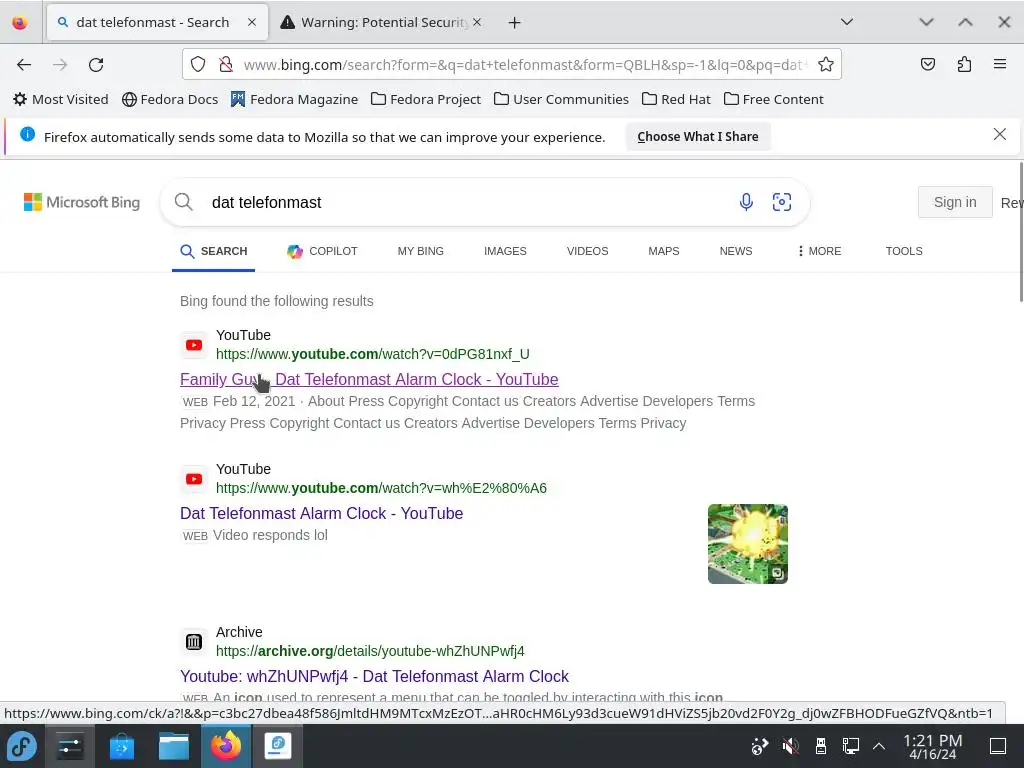Go to the News tab
The height and width of the screenshot is (768, 1024).
click(735, 251)
